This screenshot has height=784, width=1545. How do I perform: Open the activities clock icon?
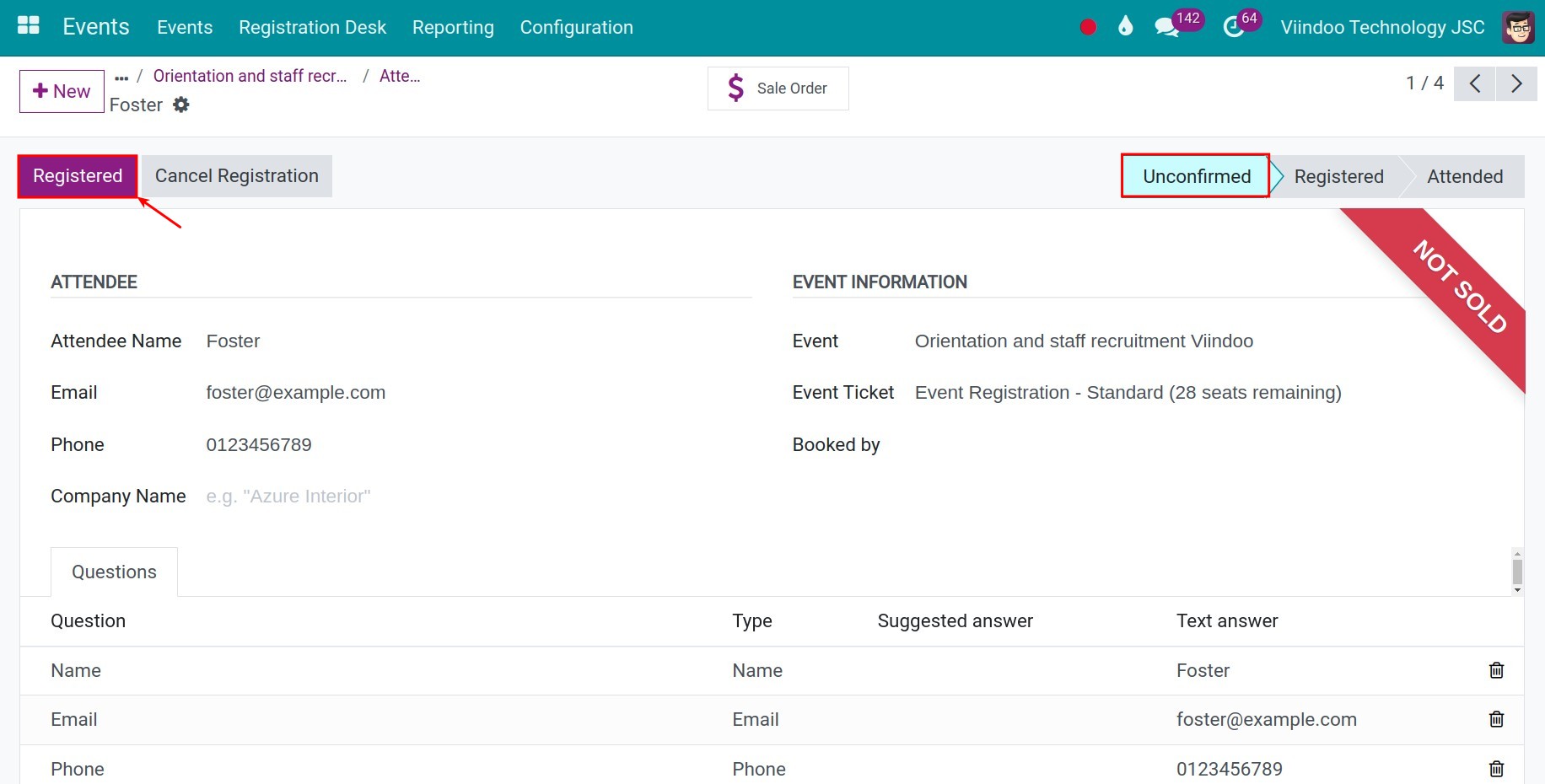(1232, 27)
